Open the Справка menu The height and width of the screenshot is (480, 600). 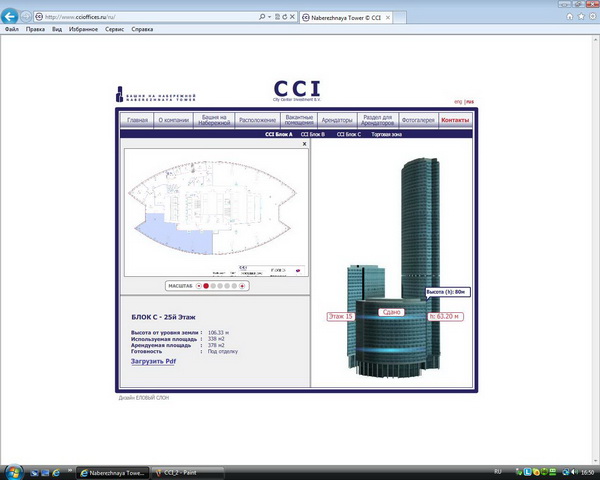click(142, 29)
